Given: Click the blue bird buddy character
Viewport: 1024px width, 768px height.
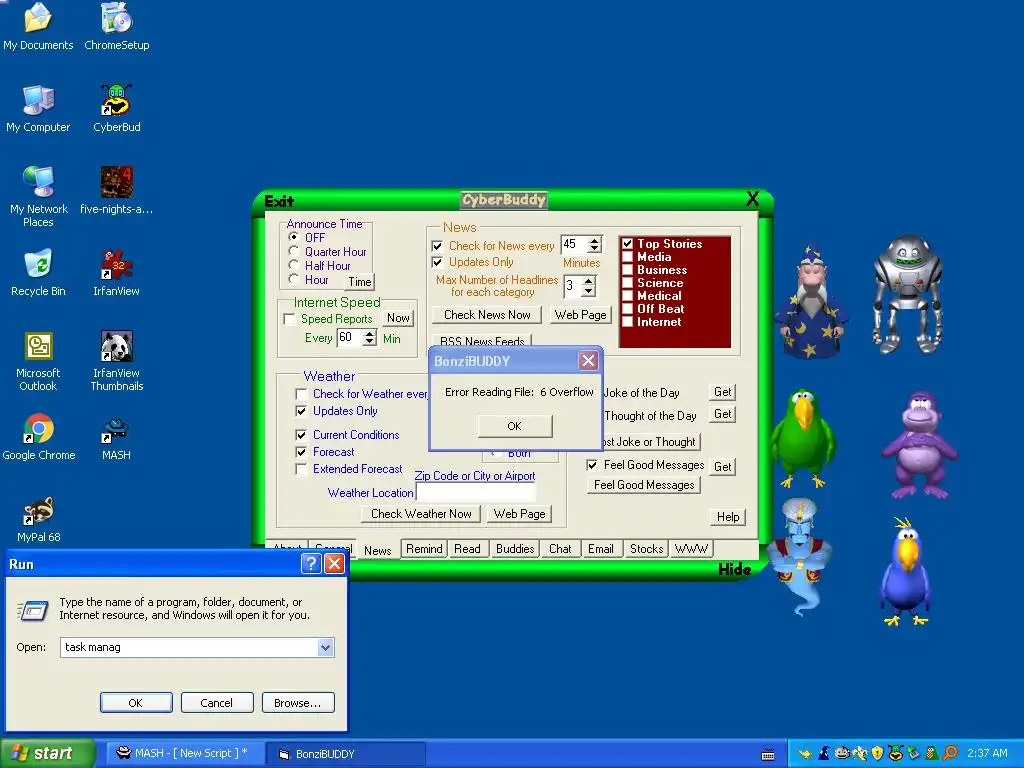Looking at the screenshot, I should coord(905,571).
